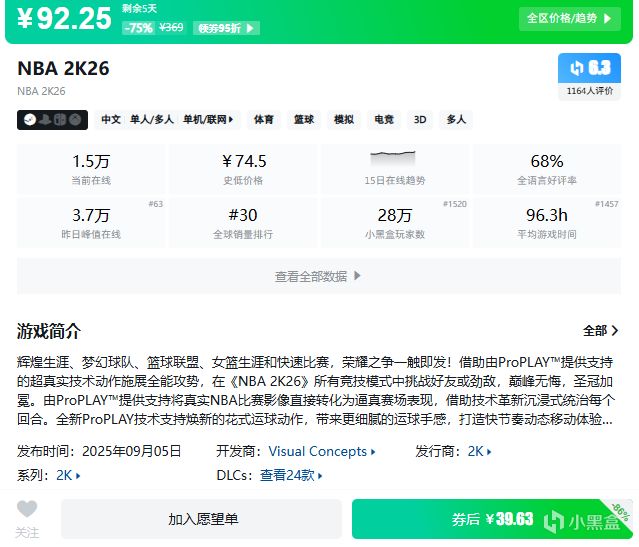Click the ¥92.25 current price
The width and height of the screenshot is (639, 547).
[x=64, y=18]
